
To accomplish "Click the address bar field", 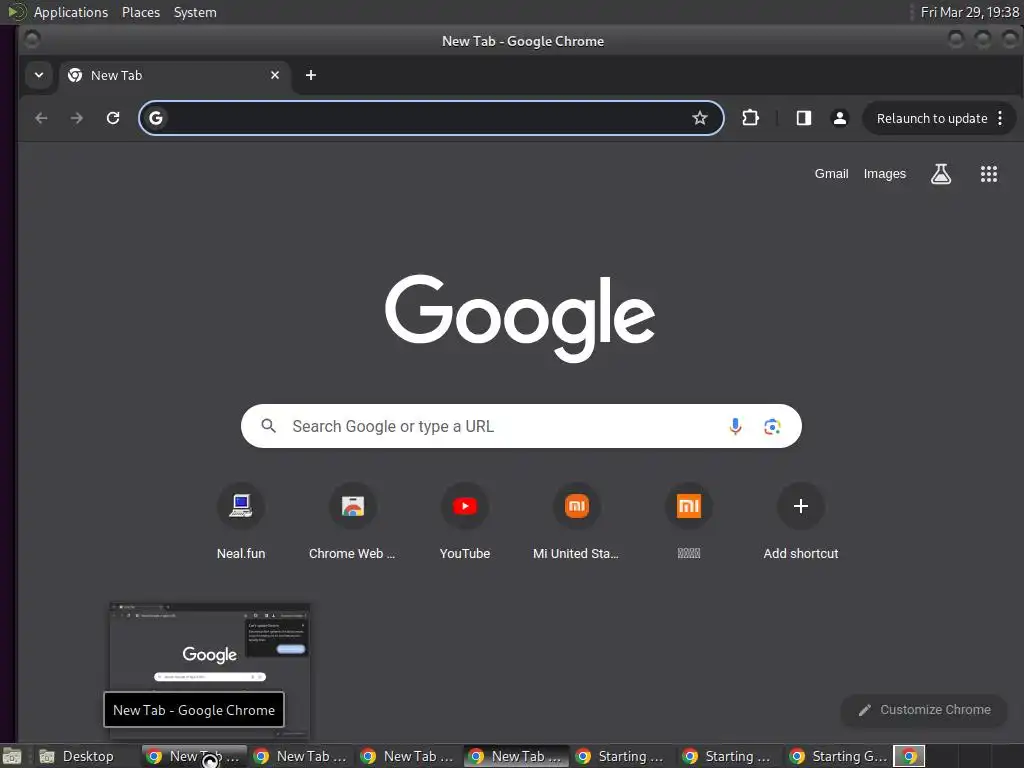I will (431, 118).
